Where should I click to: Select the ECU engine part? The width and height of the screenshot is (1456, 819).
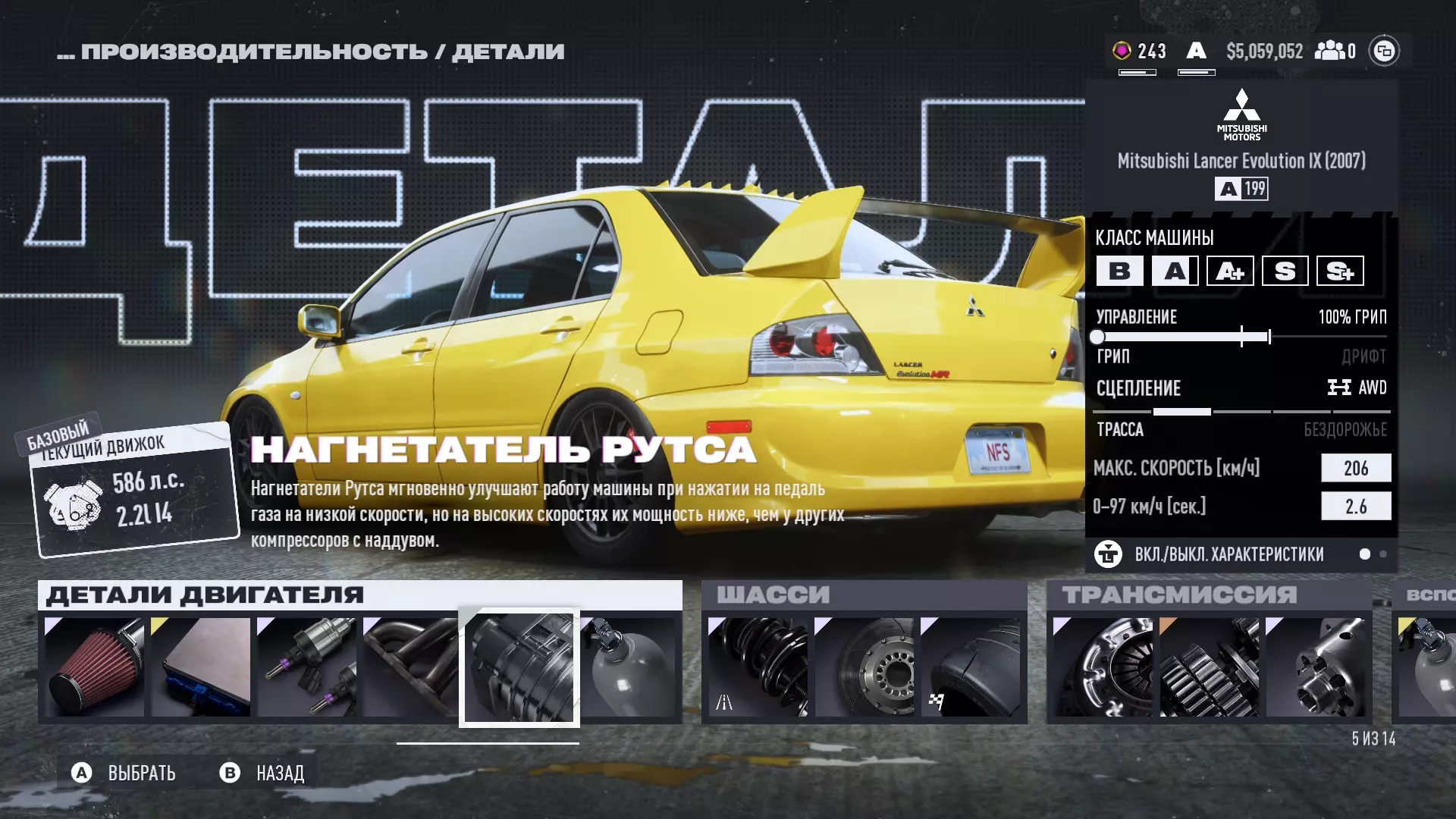point(200,667)
